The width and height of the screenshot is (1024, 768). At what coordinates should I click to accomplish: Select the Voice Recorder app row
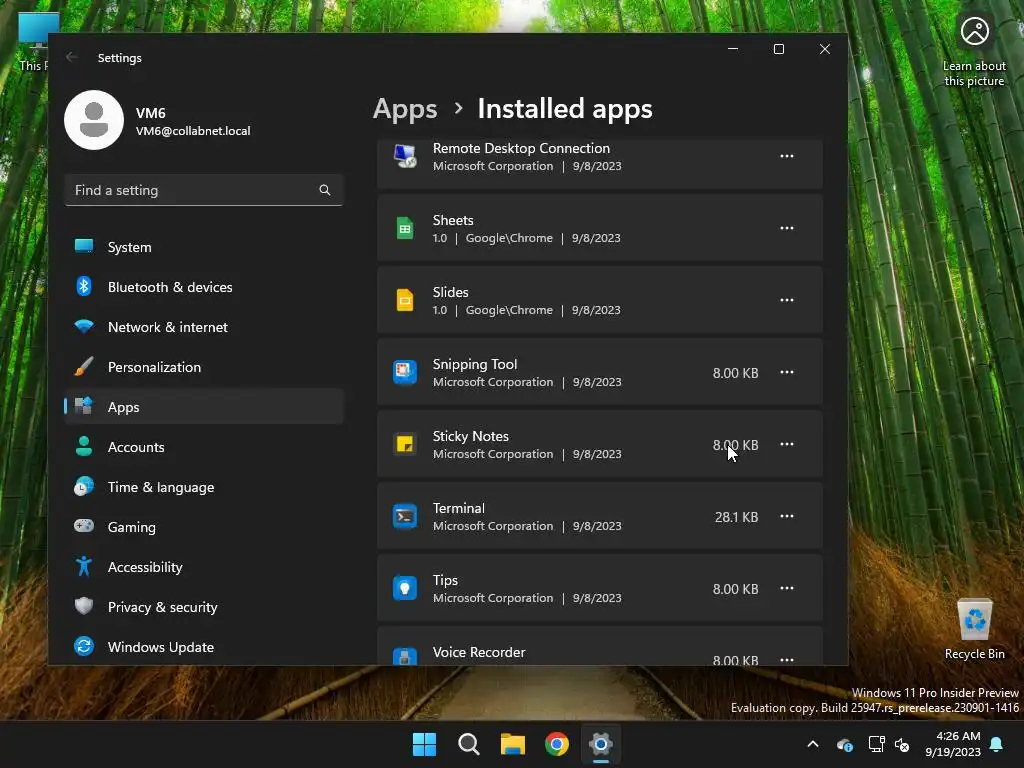click(x=600, y=647)
